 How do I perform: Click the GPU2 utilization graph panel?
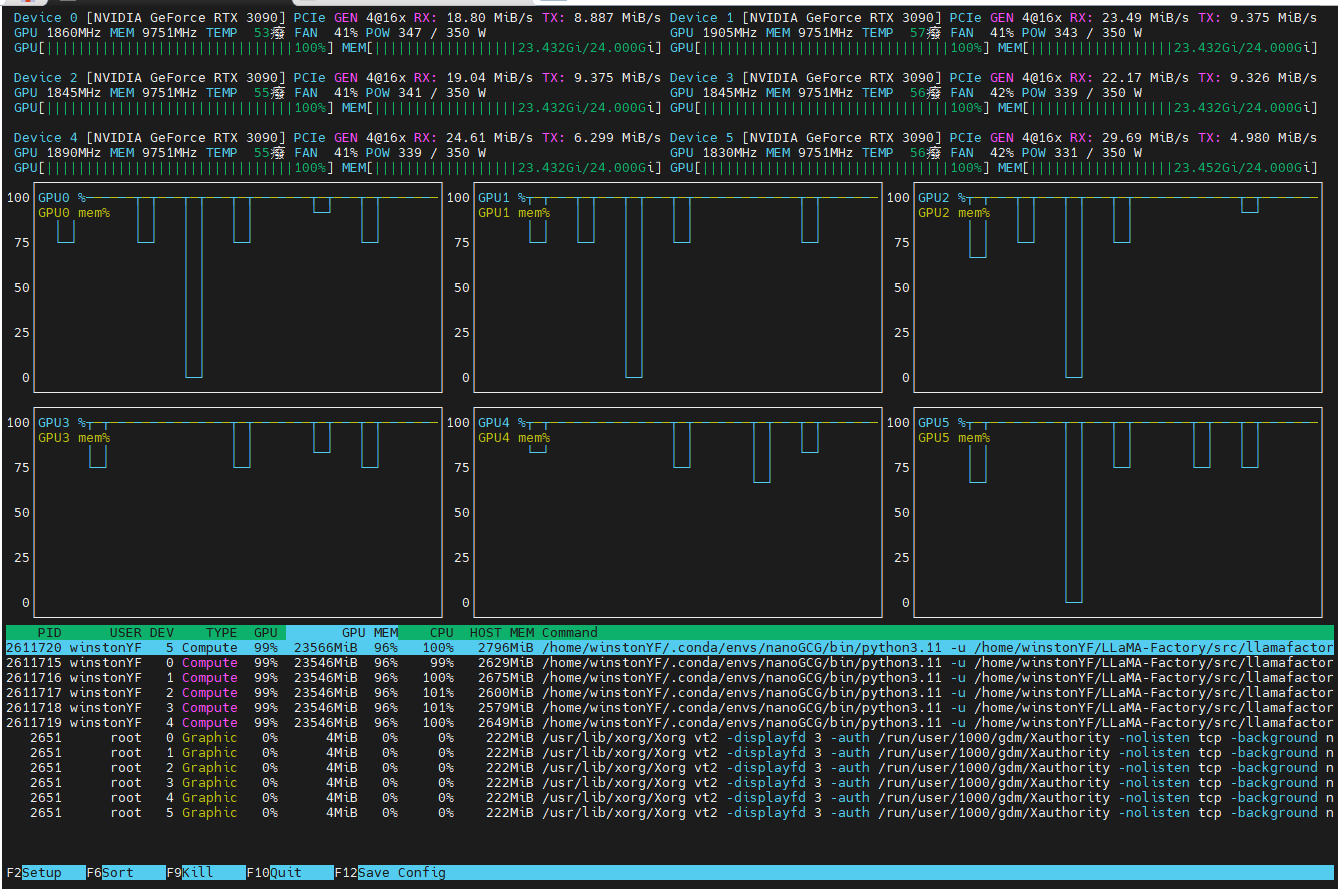coord(1118,288)
